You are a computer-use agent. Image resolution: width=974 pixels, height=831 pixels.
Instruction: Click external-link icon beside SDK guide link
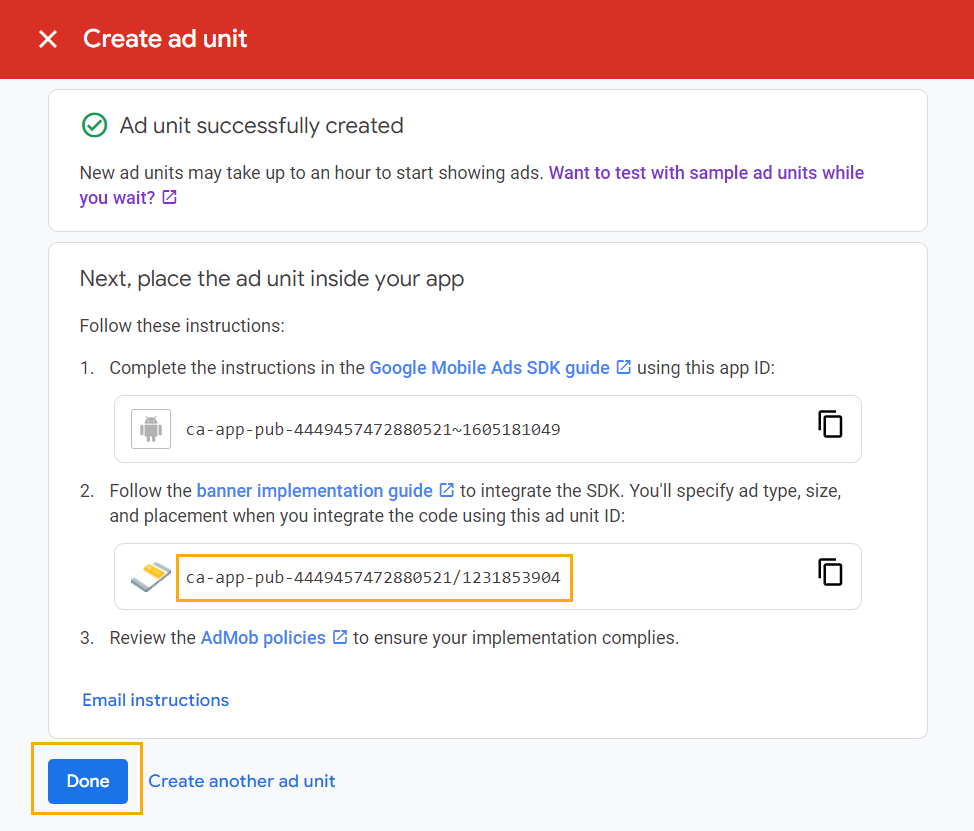click(624, 367)
